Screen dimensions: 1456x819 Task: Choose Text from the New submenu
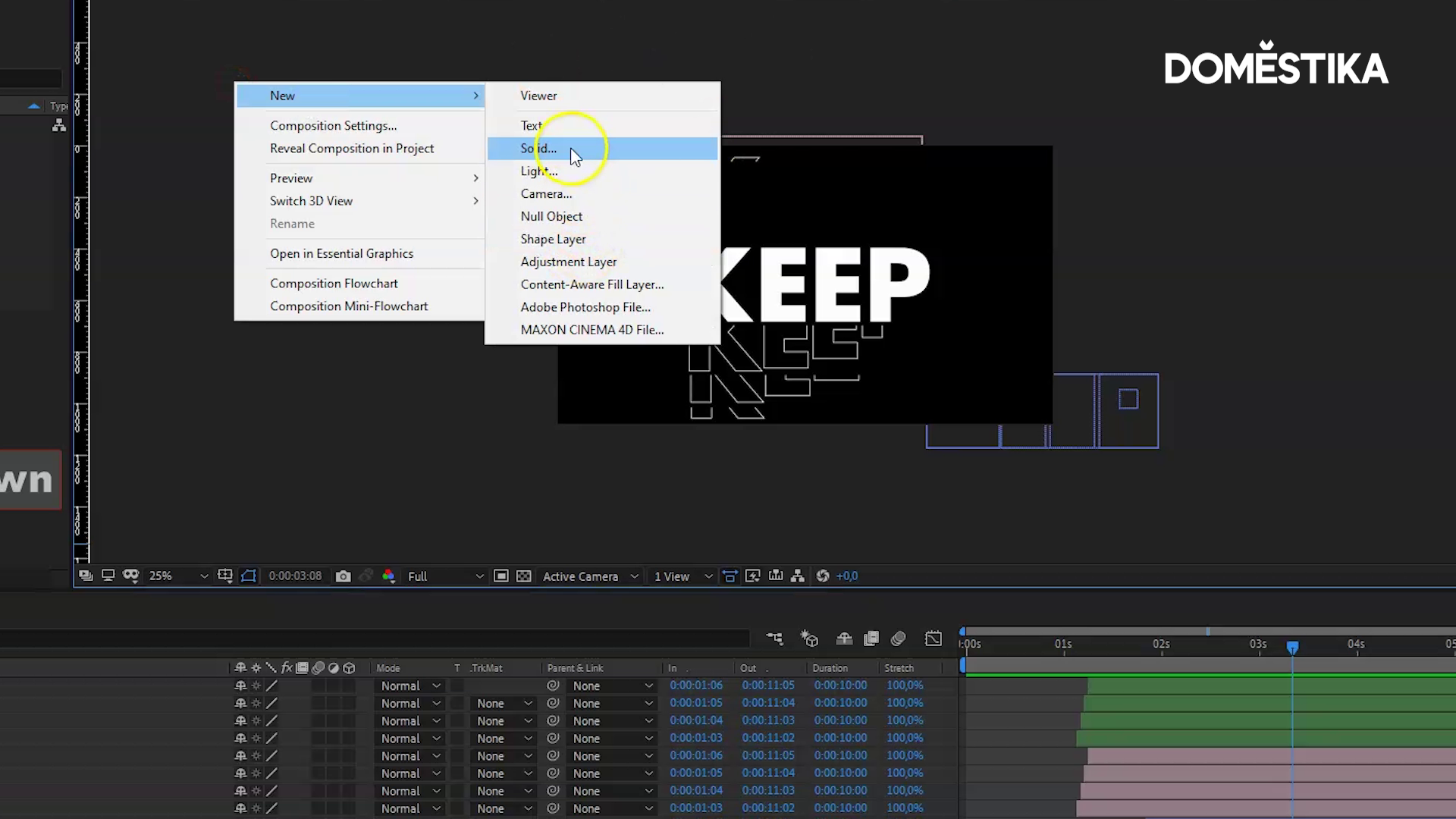coord(602,126)
